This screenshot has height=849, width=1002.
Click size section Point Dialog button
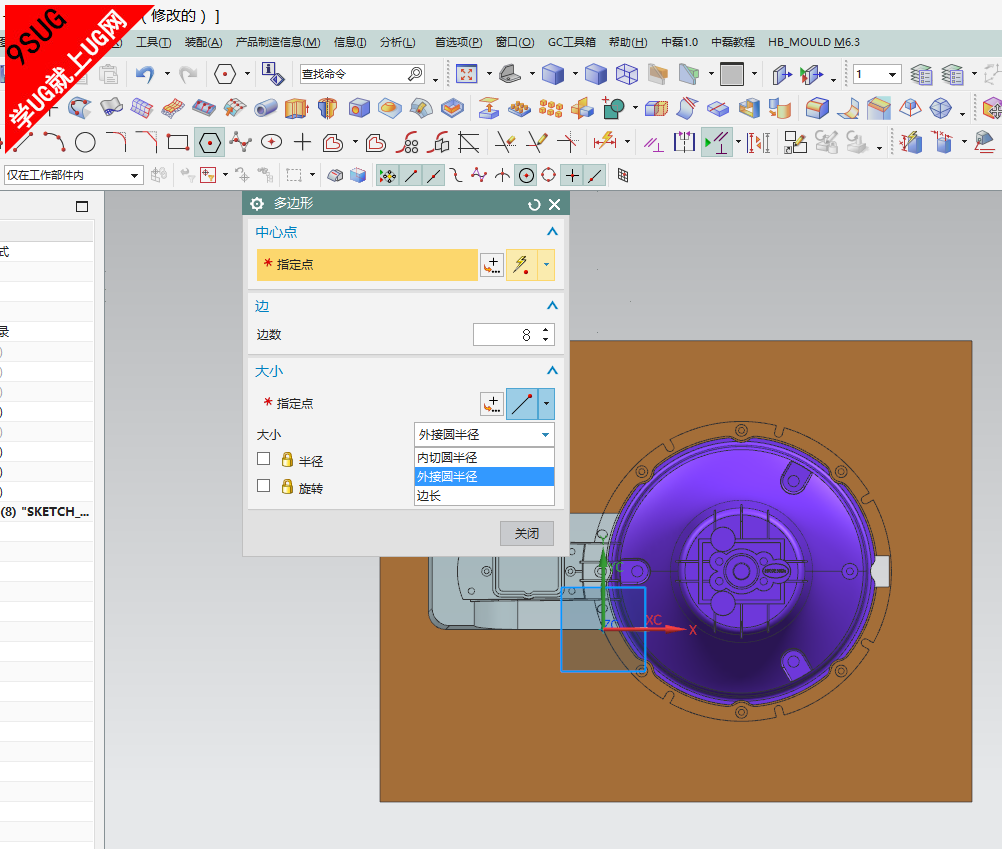[492, 404]
